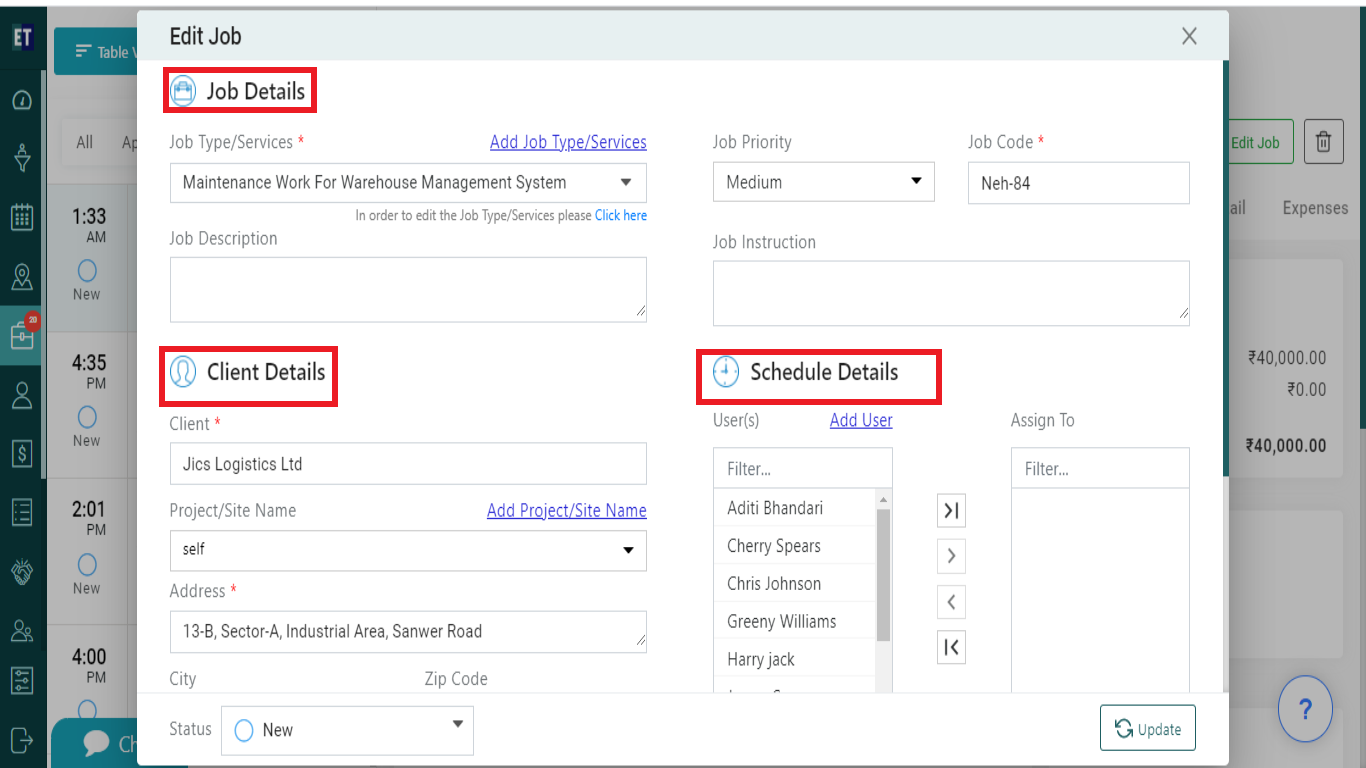This screenshot has height=768, width=1366.
Task: Click the Client field Jics Logistics Ltd
Action: [x=408, y=464]
